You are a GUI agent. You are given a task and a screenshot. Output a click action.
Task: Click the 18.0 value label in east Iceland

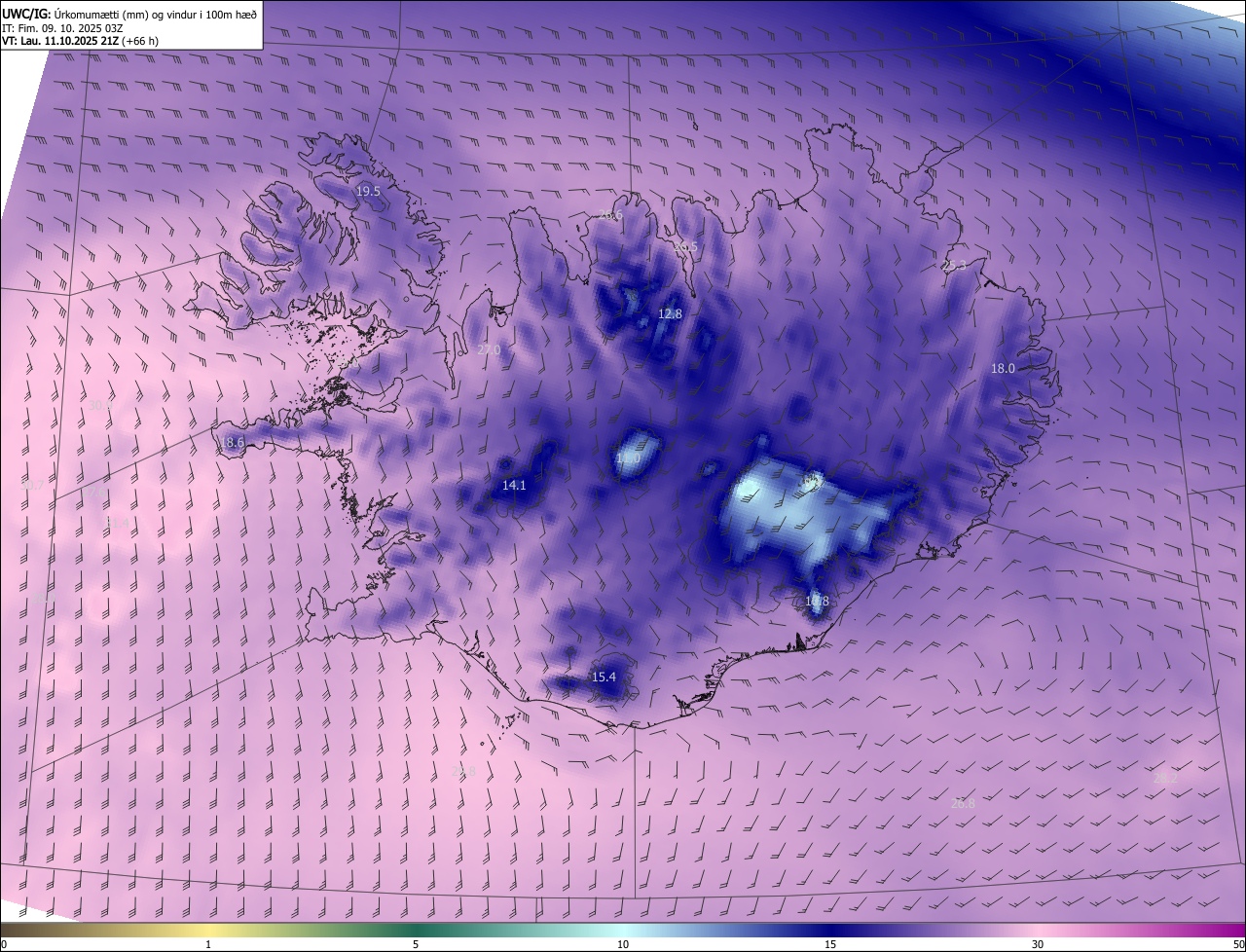[1003, 368]
